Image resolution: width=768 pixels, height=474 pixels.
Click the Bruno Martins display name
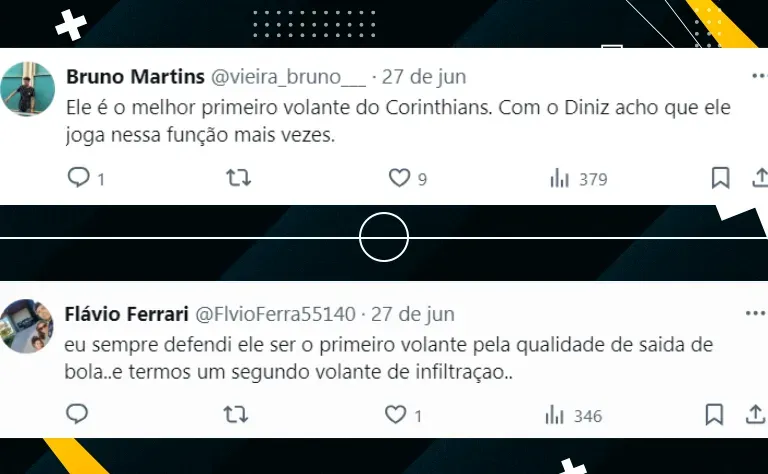(x=135, y=77)
